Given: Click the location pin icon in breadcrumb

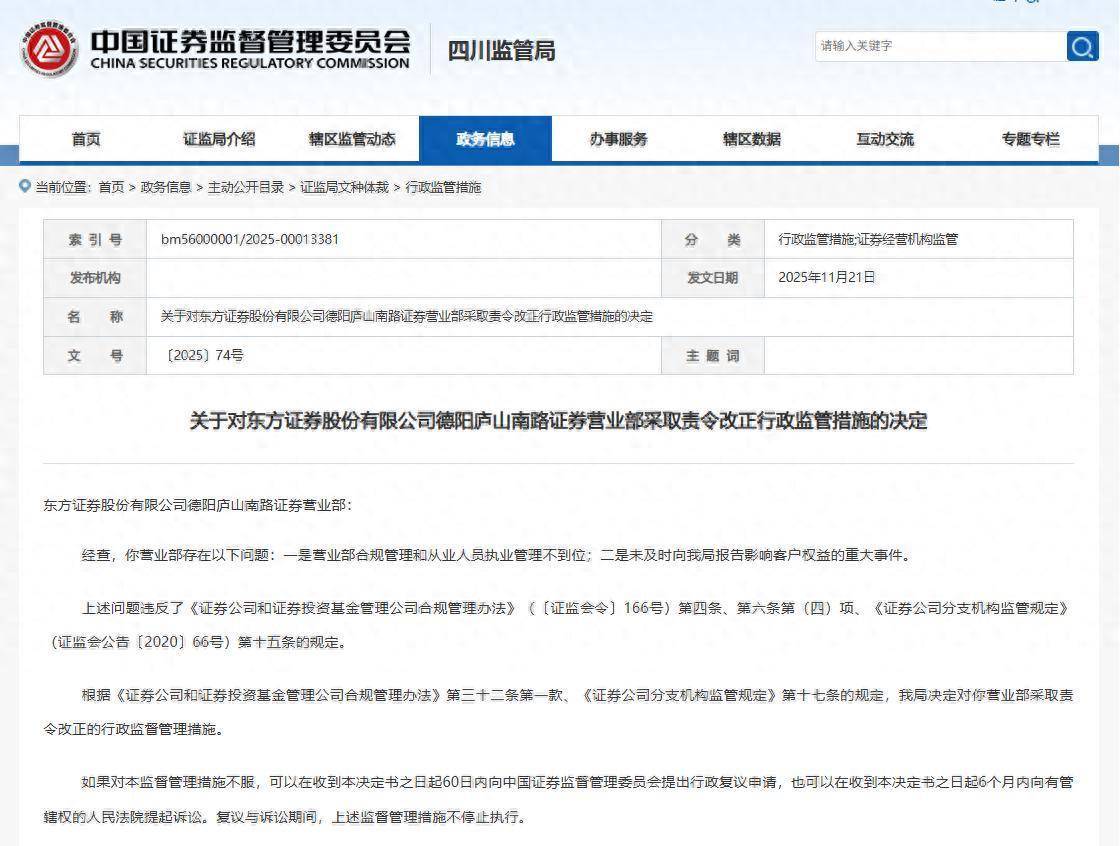Looking at the screenshot, I should point(26,187).
